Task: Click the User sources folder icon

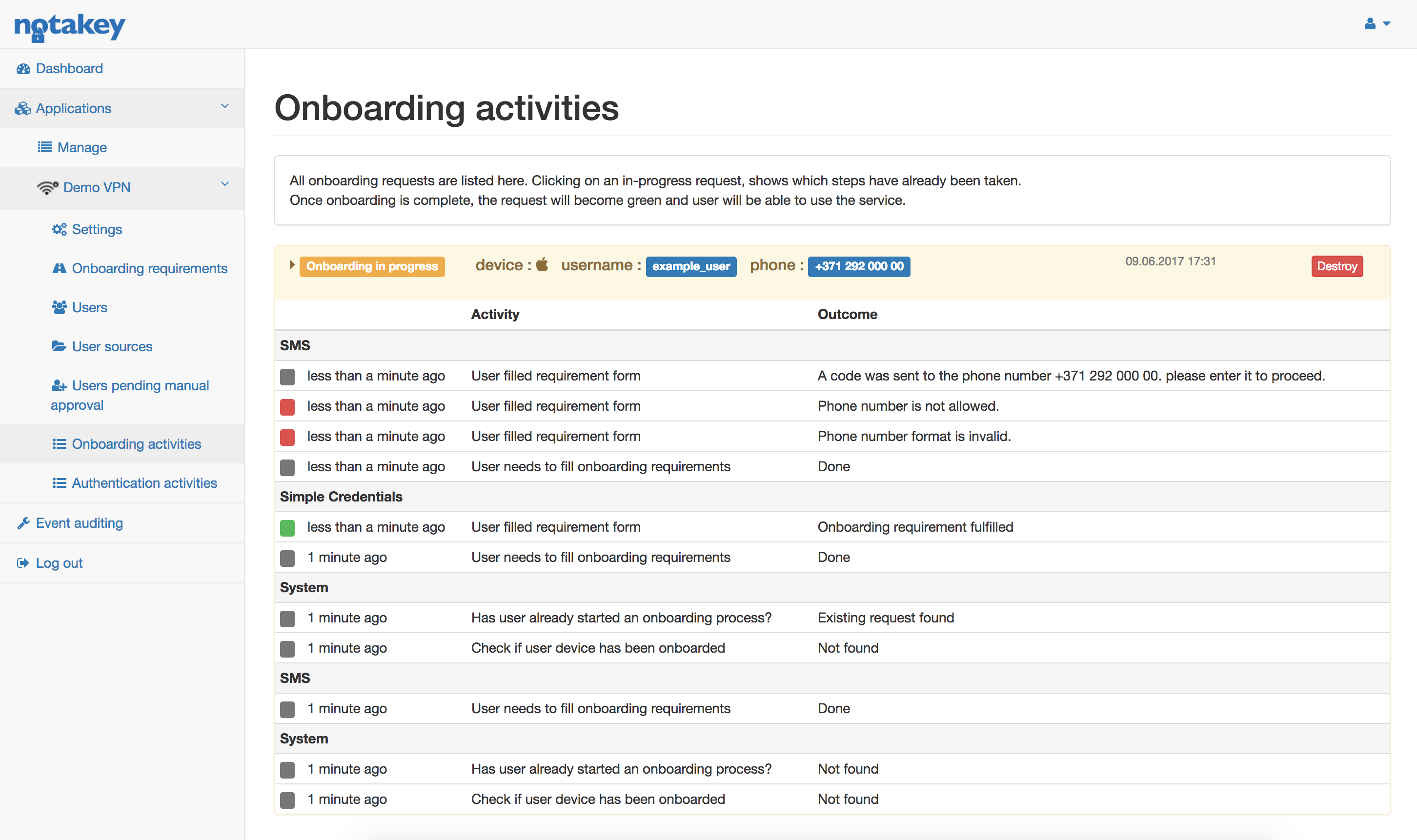Action: pyautogui.click(x=60, y=346)
